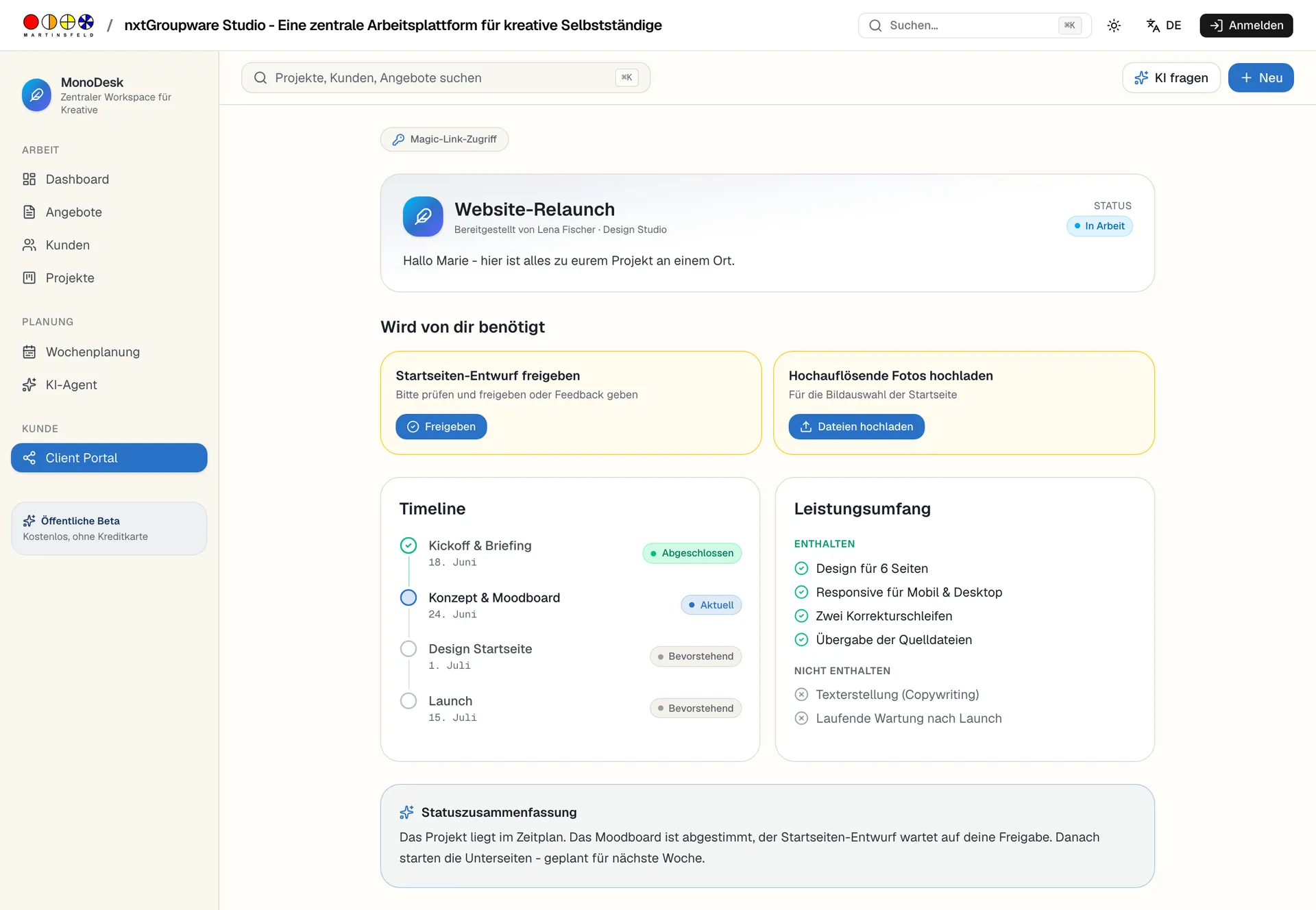Click the 'Zwei Korrekturschleifen' list item text
Image resolution: width=1316 pixels, height=910 pixels.
(x=884, y=616)
